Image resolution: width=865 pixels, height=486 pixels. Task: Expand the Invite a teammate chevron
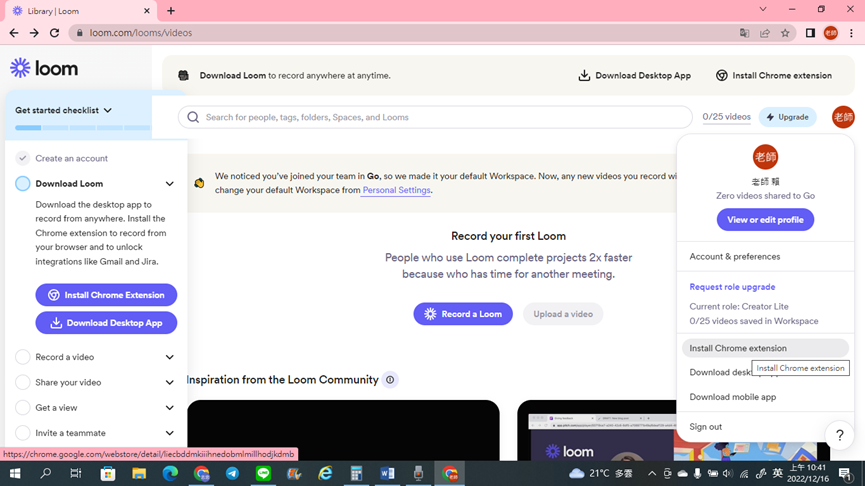click(170, 433)
